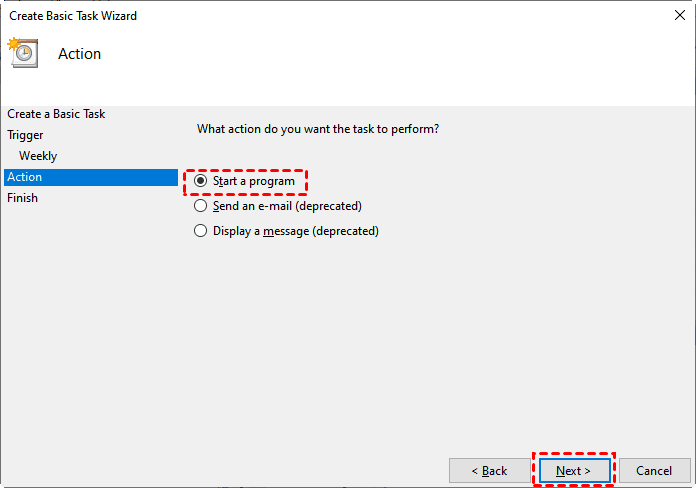Go back with the < Back button
Screen dimensions: 696x488
(490, 471)
